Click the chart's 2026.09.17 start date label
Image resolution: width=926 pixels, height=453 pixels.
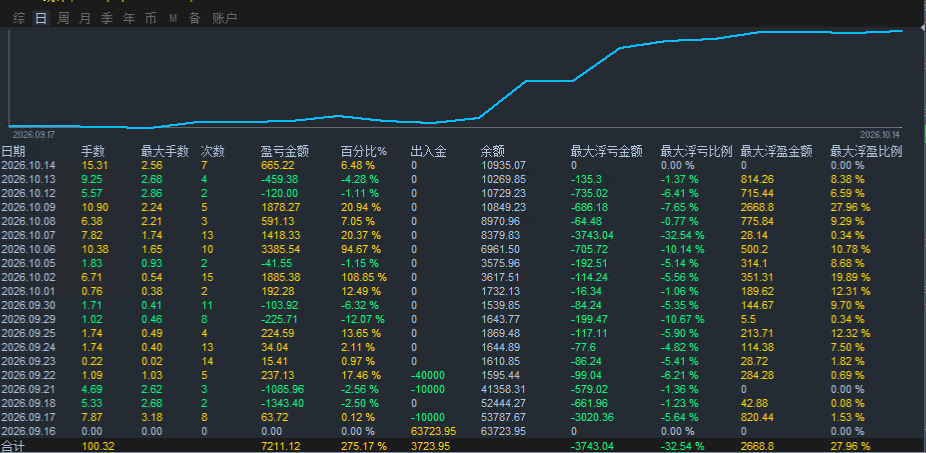pos(34,135)
